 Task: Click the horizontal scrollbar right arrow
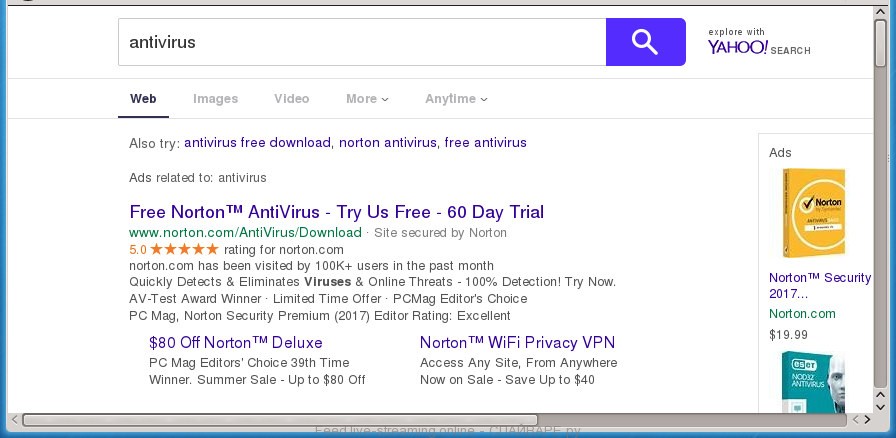(867, 420)
